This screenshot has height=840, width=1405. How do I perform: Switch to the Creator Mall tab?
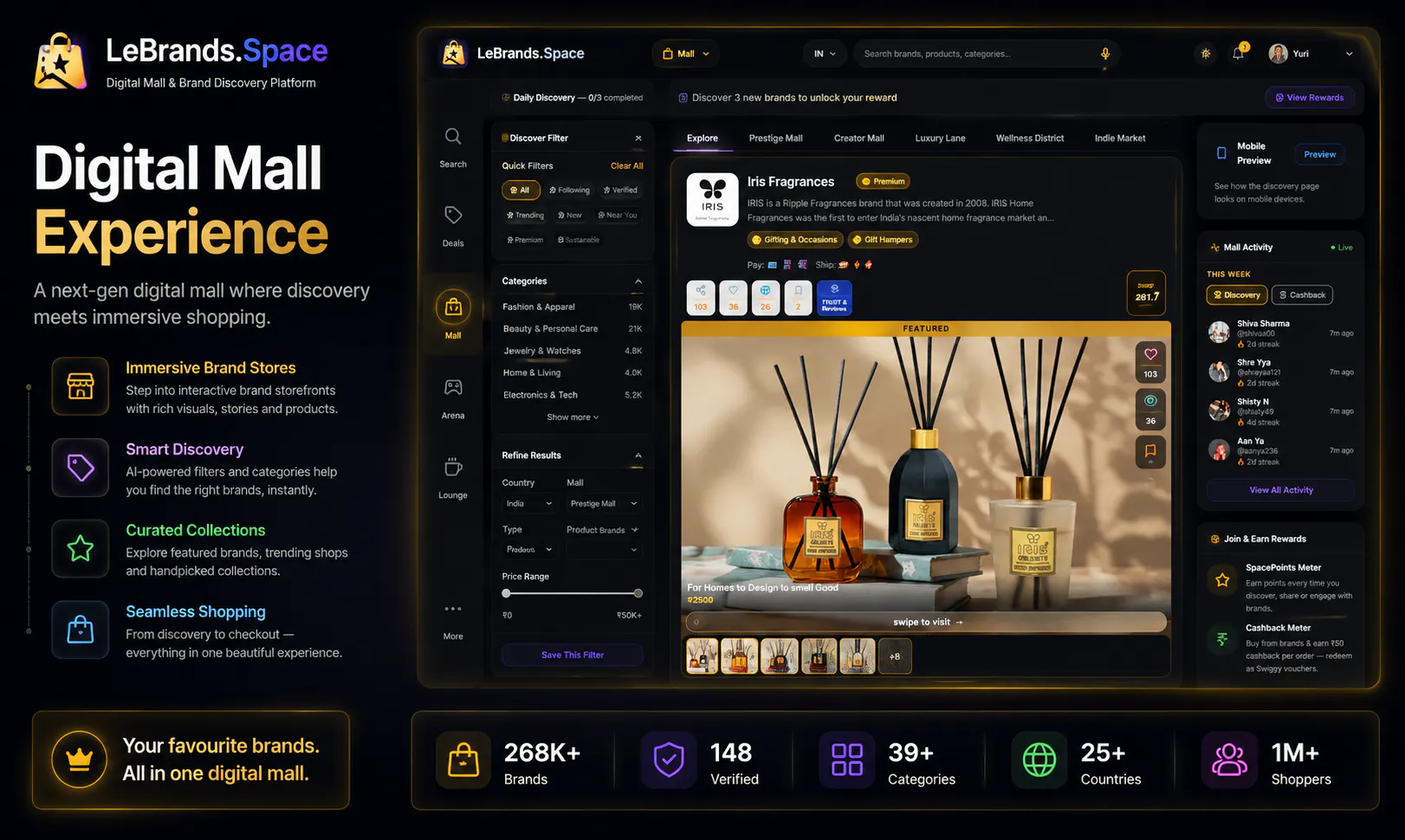point(859,139)
